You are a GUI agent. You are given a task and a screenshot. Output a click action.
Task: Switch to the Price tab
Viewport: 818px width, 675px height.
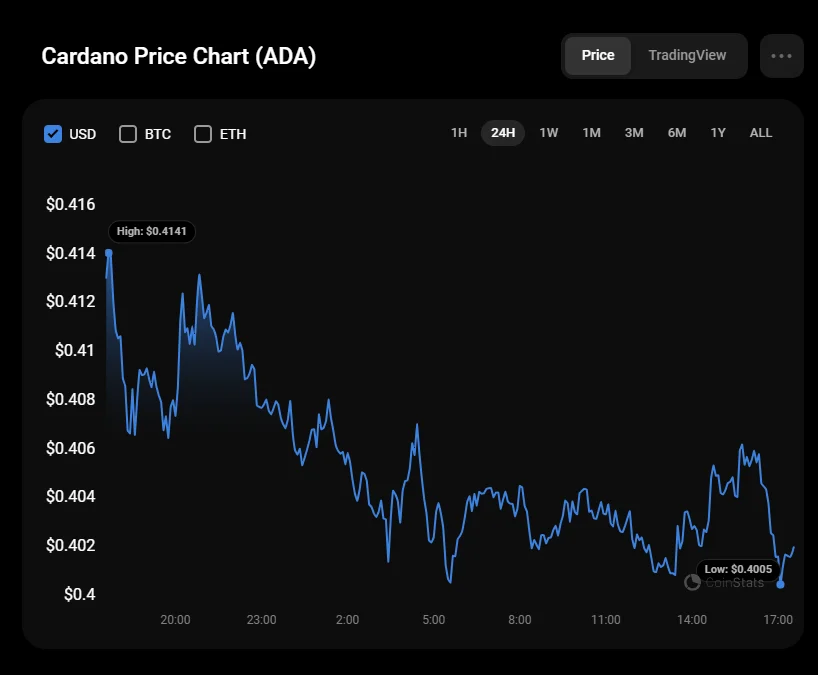598,56
